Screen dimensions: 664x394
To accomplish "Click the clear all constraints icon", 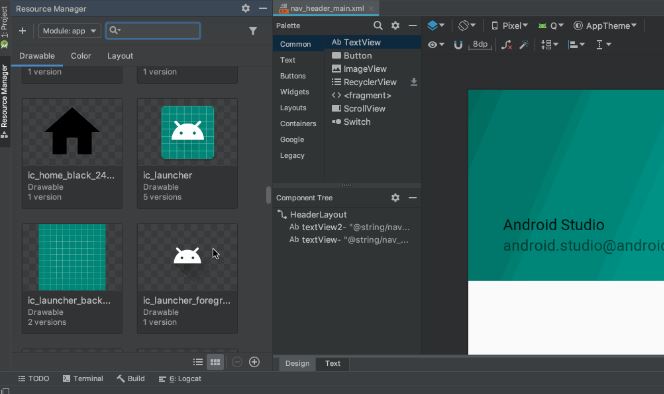I will (506, 44).
